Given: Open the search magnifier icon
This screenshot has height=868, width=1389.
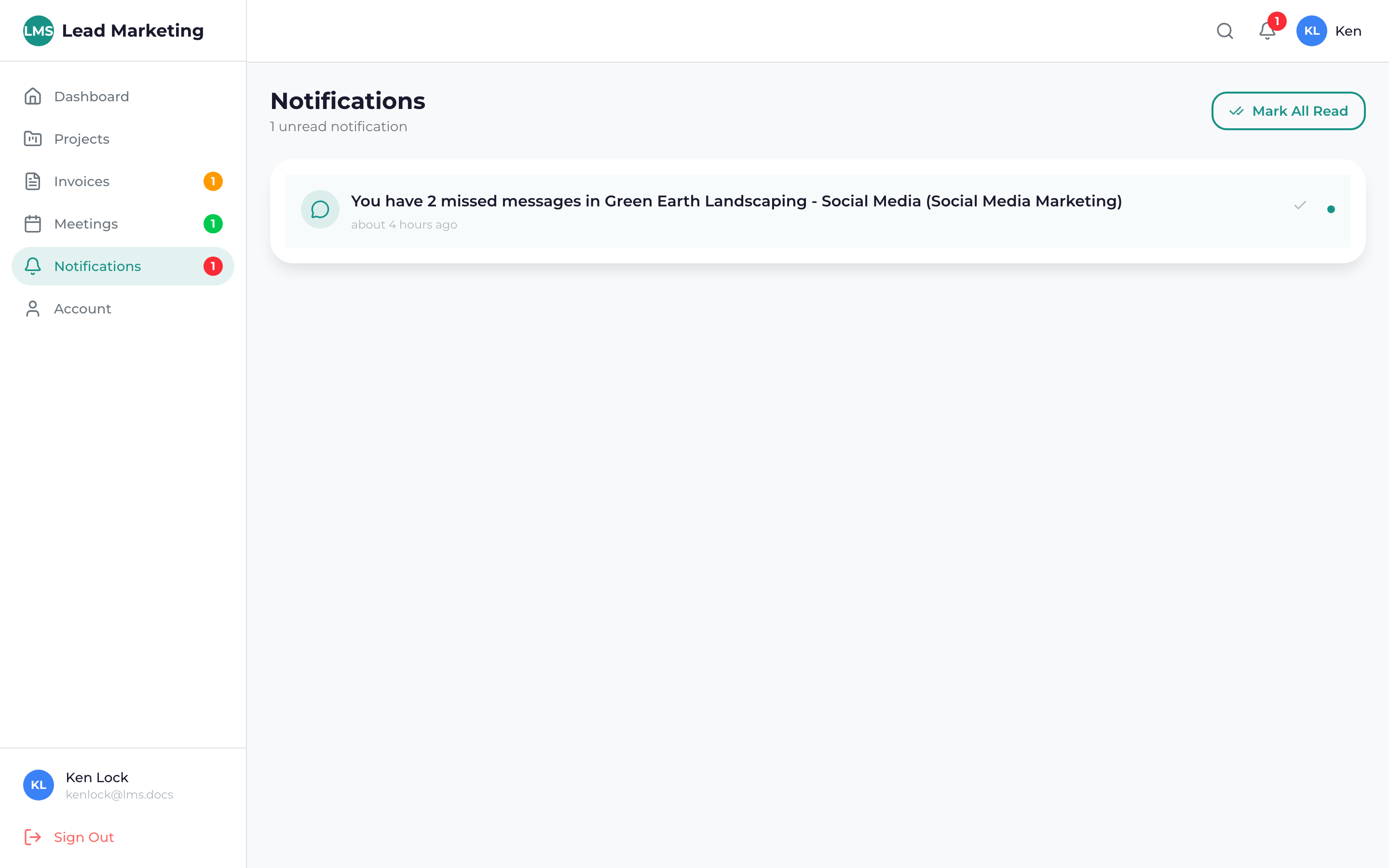Looking at the screenshot, I should tap(1224, 31).
